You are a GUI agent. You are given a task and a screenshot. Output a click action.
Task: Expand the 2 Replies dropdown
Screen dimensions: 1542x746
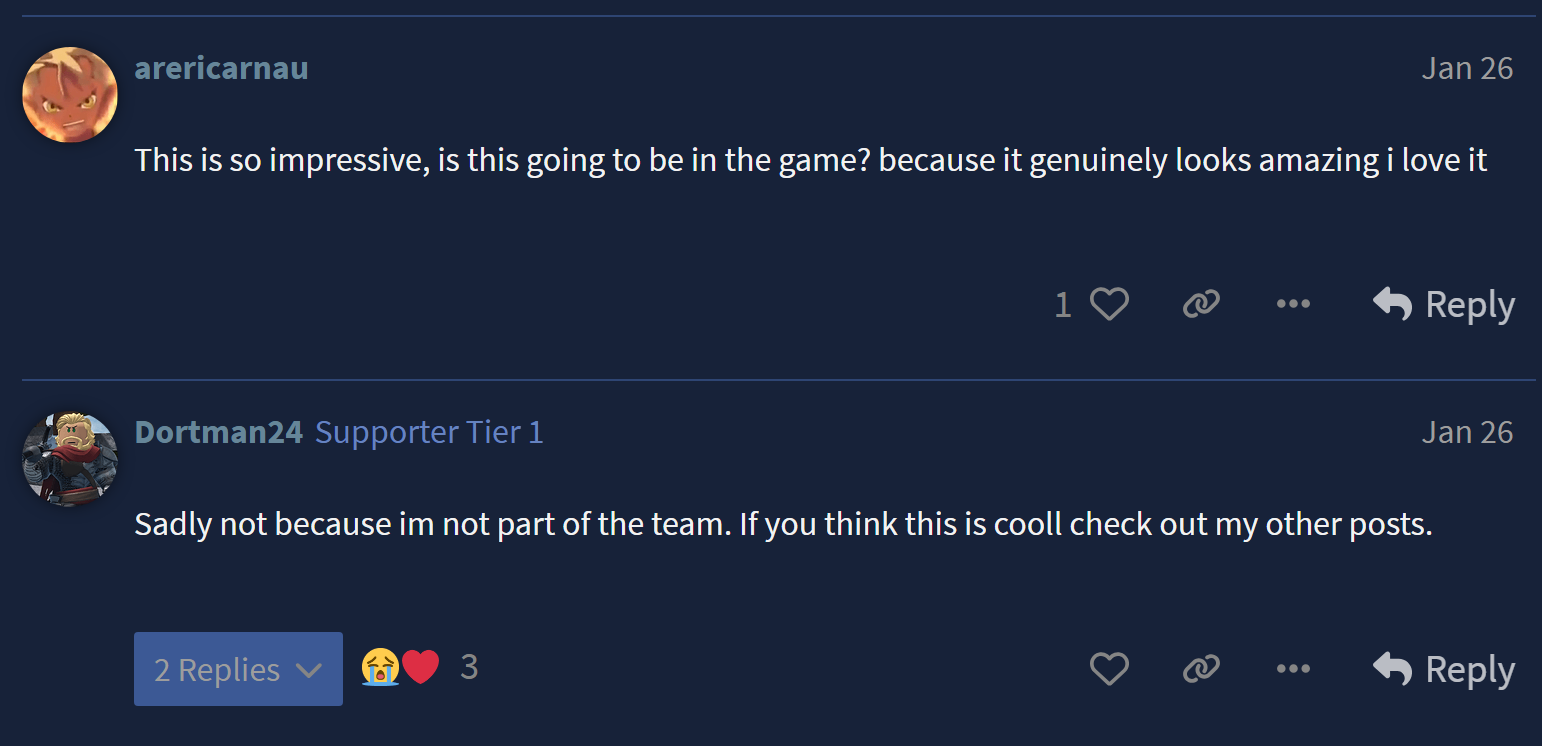238,669
